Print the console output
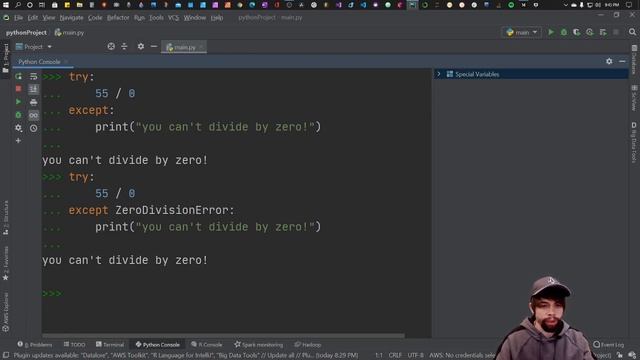 [33, 102]
